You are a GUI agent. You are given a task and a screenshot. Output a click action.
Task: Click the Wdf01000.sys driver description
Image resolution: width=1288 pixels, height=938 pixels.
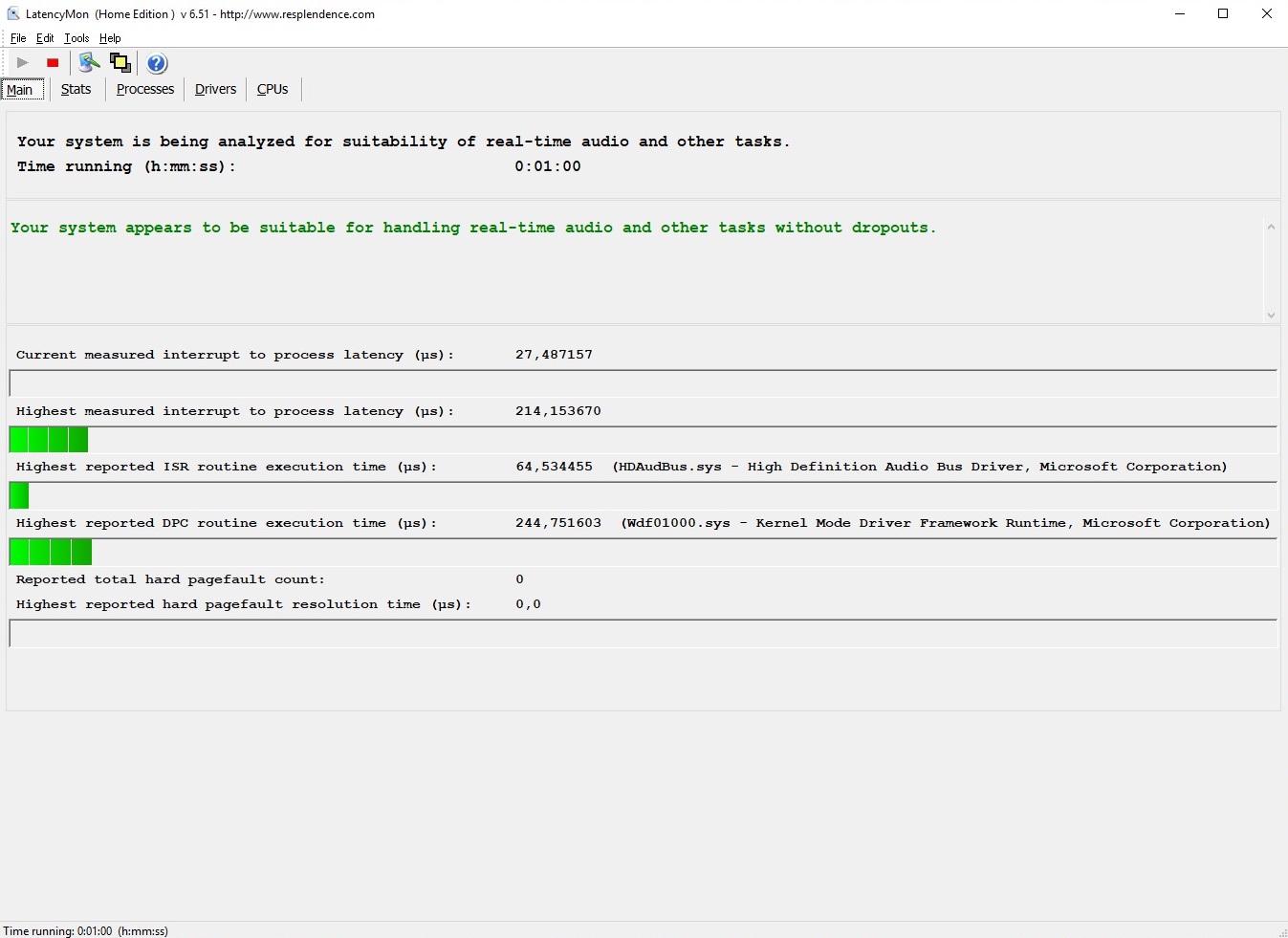[946, 523]
